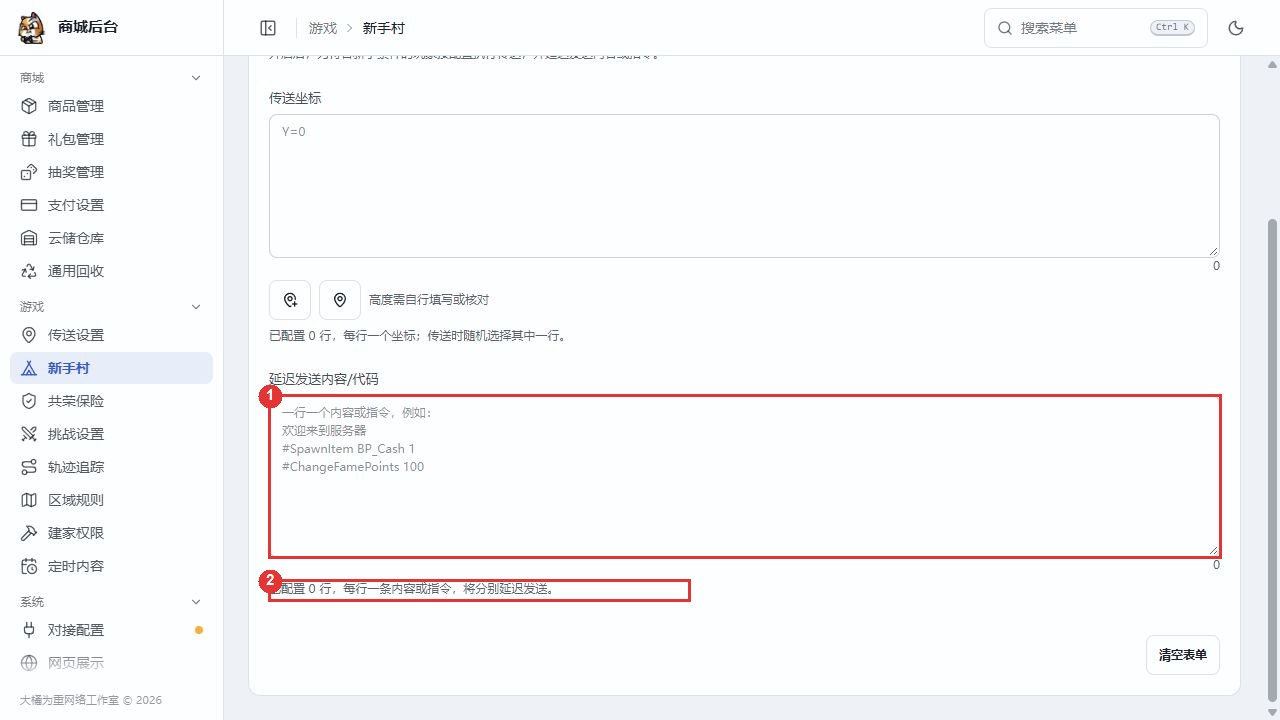Image resolution: width=1280 pixels, height=720 pixels.
Task: Collapse the 游戏 sidebar section
Action: click(196, 307)
